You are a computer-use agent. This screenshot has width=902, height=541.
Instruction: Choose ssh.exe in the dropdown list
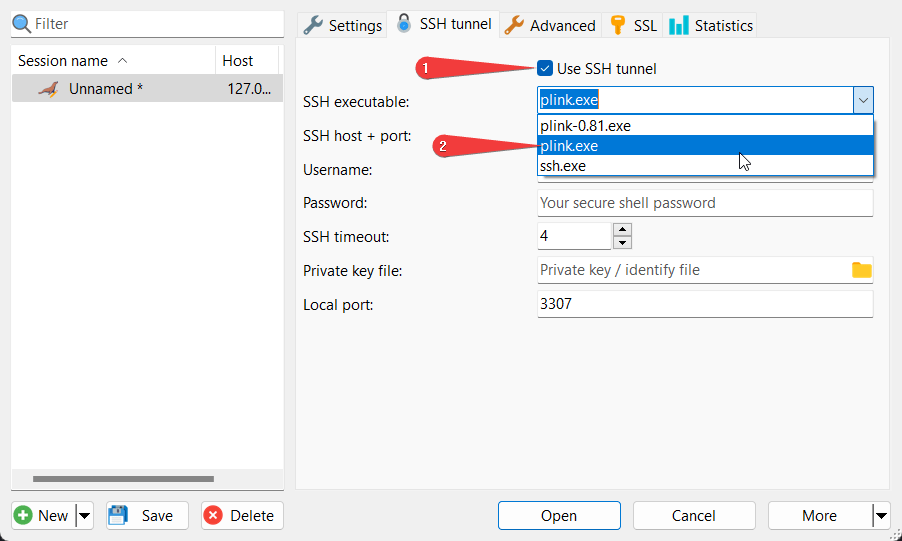click(x=563, y=166)
